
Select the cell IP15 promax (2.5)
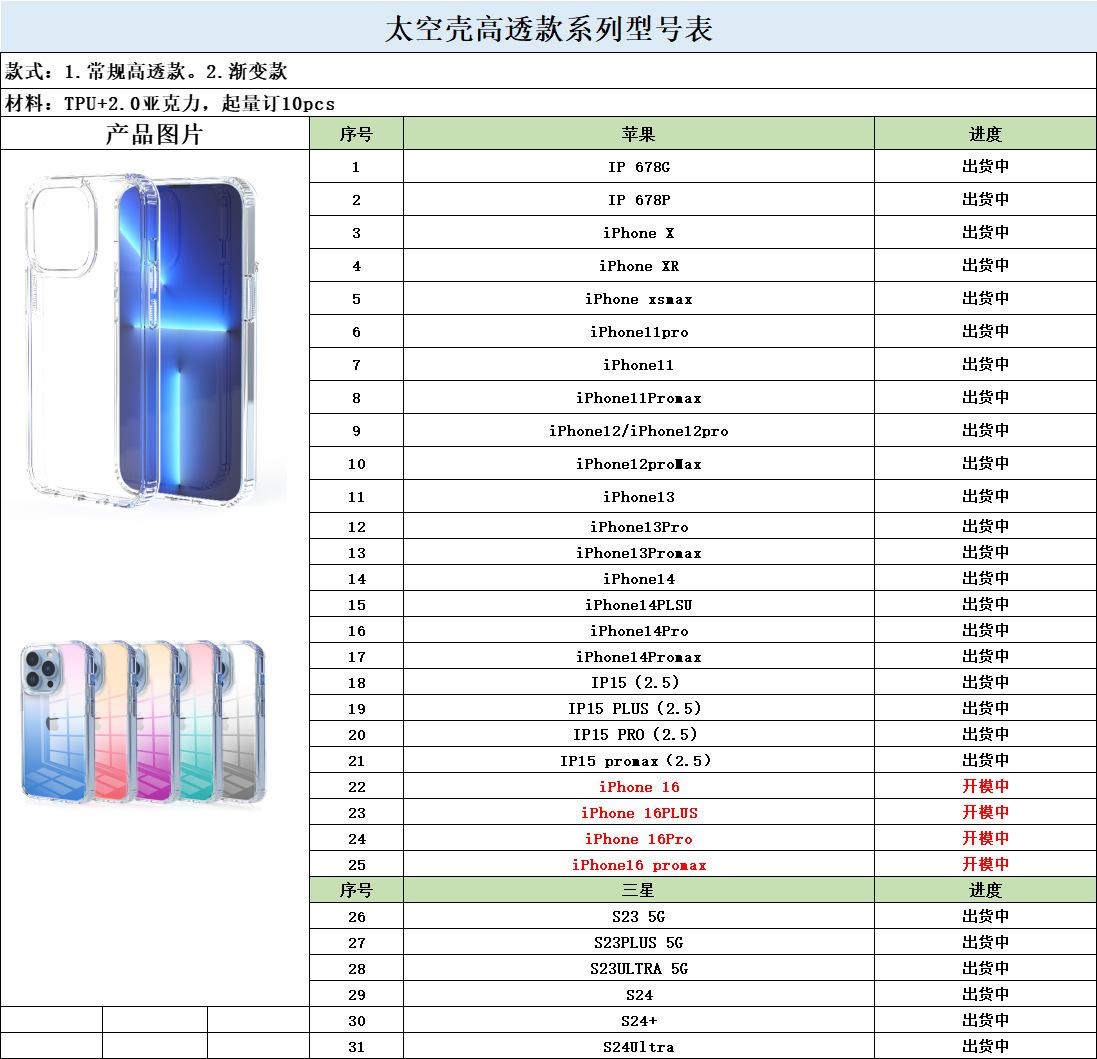pos(639,760)
